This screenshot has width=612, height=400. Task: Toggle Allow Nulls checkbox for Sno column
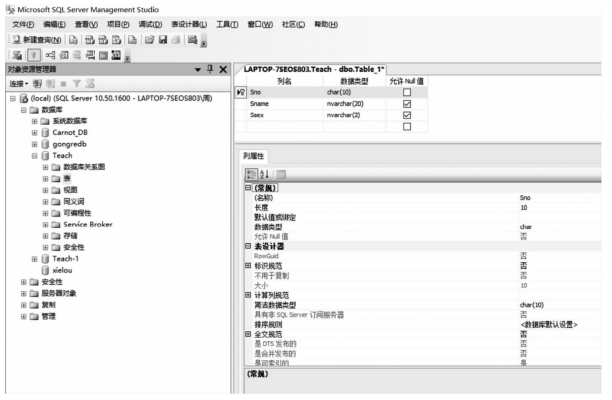pos(407,92)
